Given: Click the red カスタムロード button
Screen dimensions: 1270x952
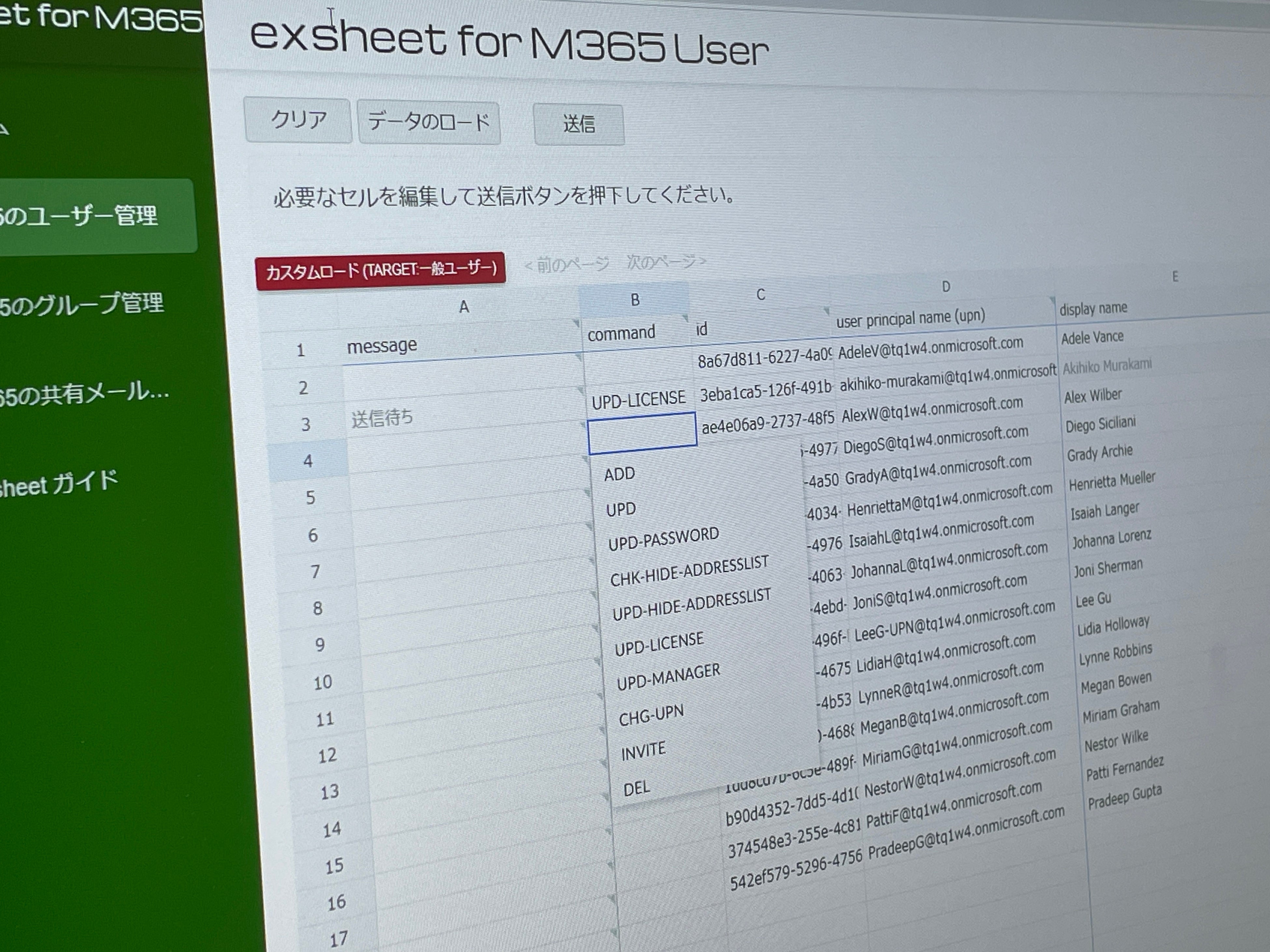Looking at the screenshot, I should (381, 270).
